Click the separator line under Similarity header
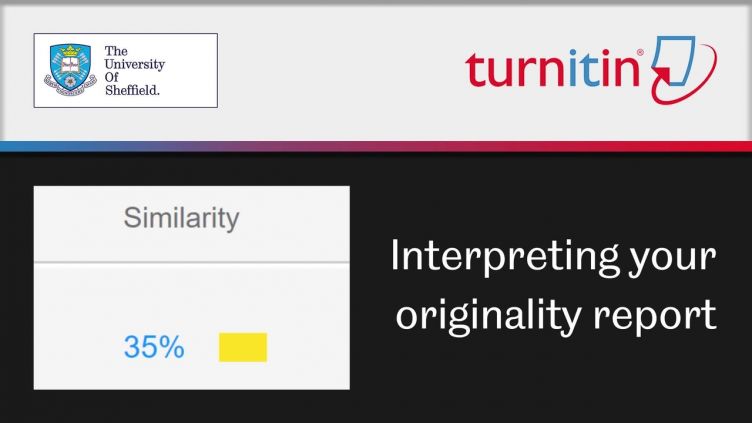The height and width of the screenshot is (423, 752). (x=192, y=262)
